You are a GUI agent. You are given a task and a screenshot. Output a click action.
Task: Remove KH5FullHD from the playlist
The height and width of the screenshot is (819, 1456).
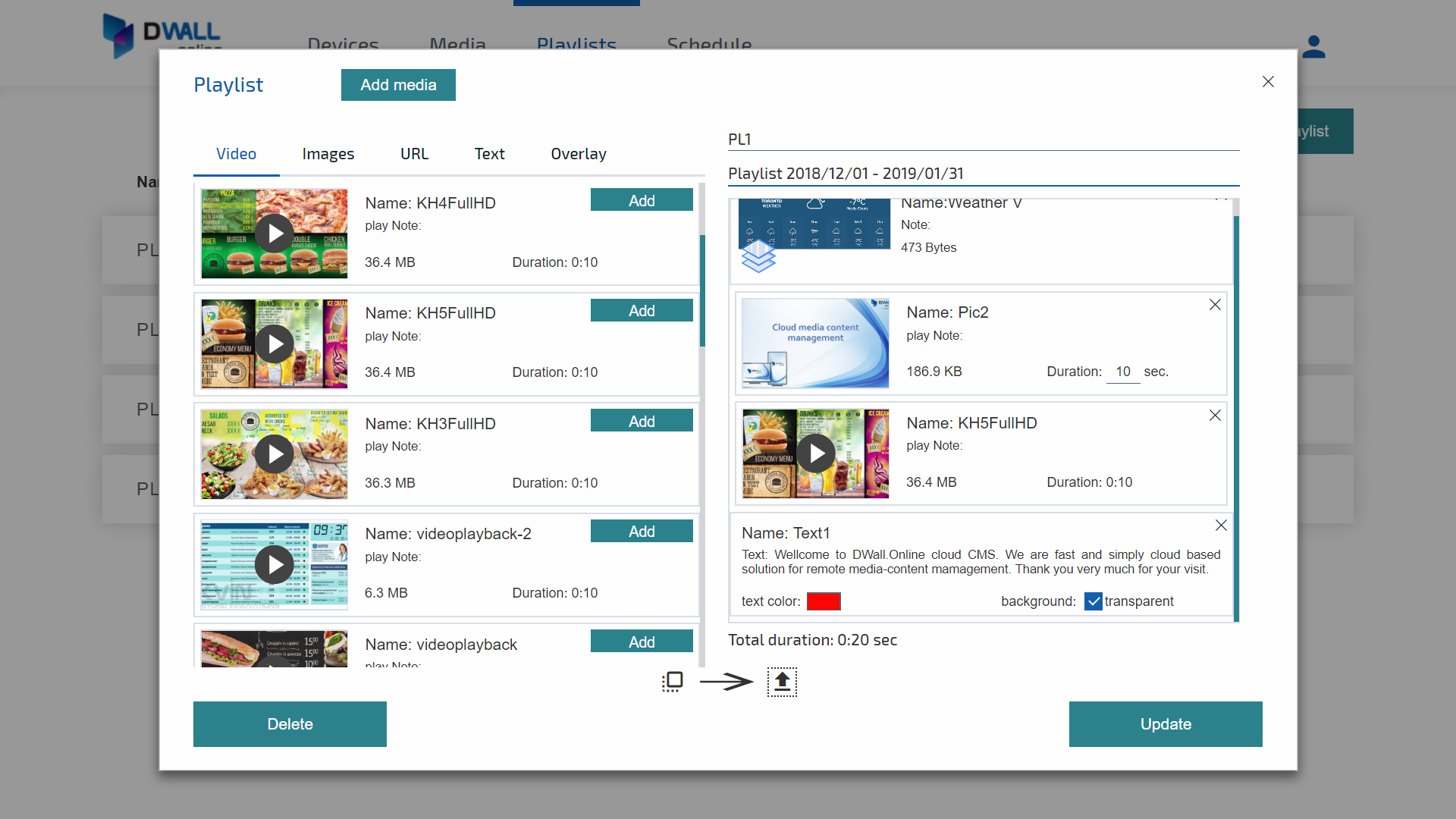1215,416
